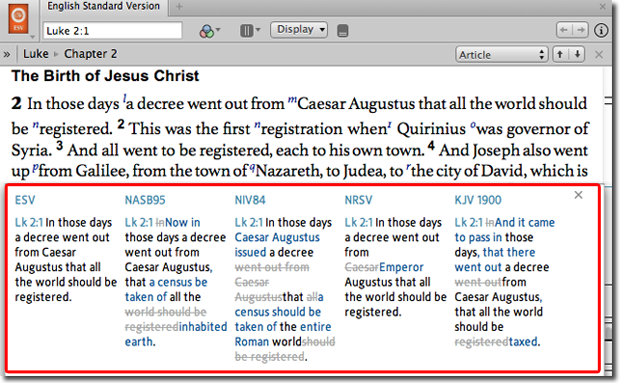This screenshot has width=620, height=383.
Task: Click the Lk 2:1 link under NASB95
Action: 139,223
